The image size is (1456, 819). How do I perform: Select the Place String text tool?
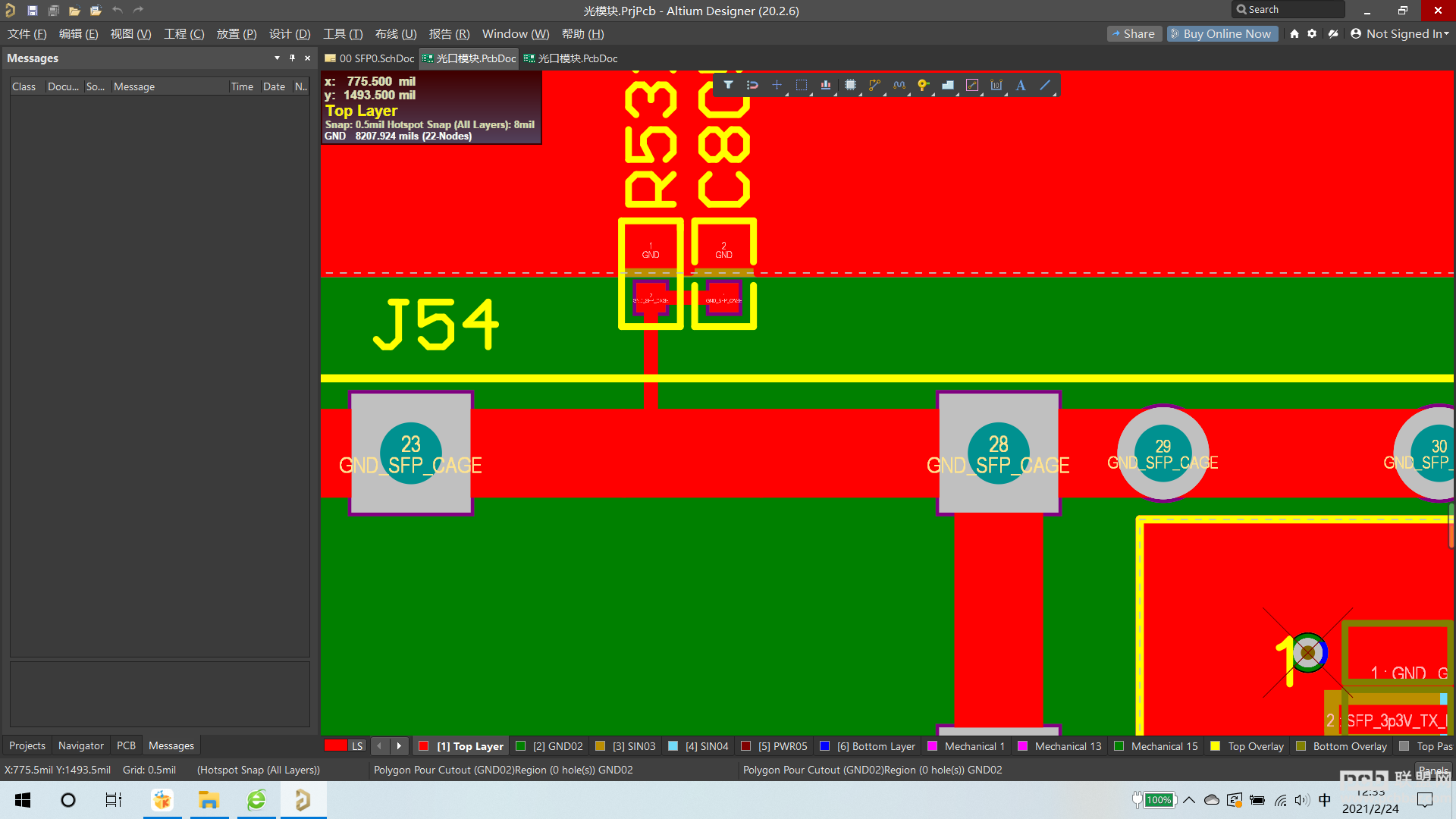tap(1021, 85)
